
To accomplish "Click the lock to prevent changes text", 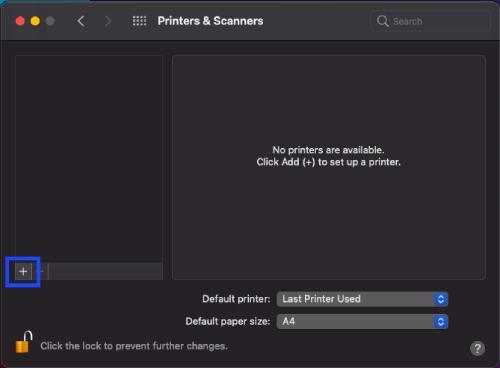I will (134, 346).
